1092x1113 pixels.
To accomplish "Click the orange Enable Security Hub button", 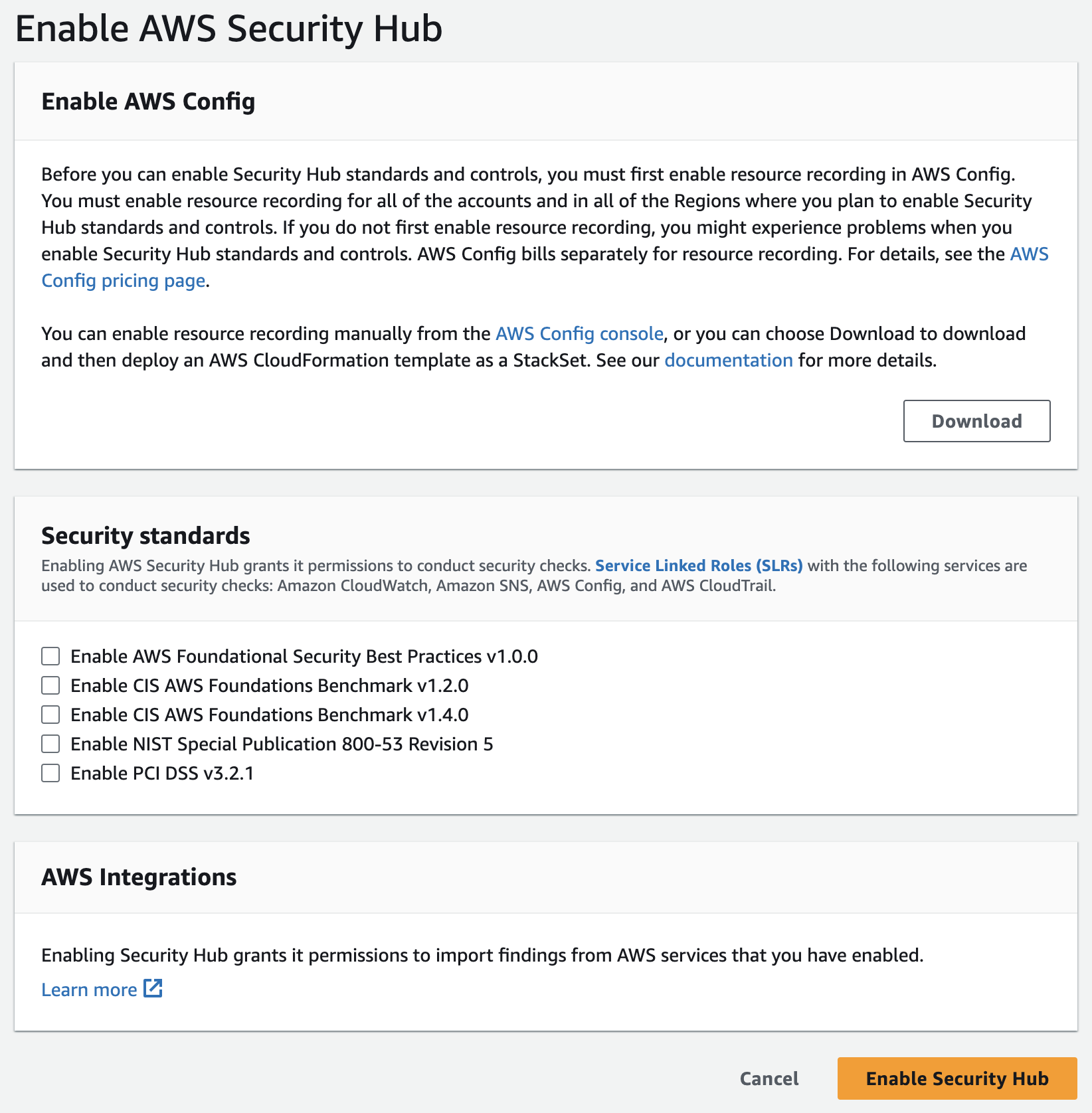I will click(956, 1078).
